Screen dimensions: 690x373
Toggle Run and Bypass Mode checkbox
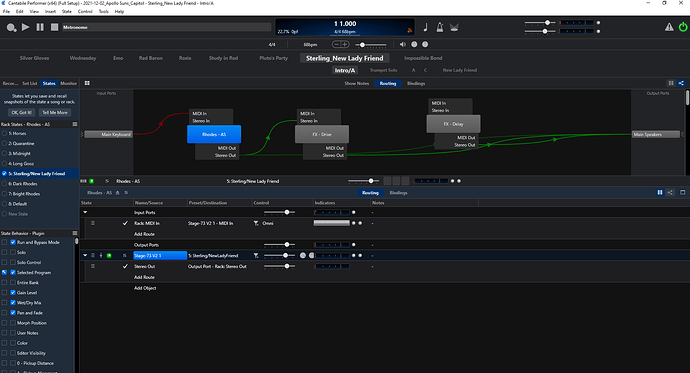[13, 242]
